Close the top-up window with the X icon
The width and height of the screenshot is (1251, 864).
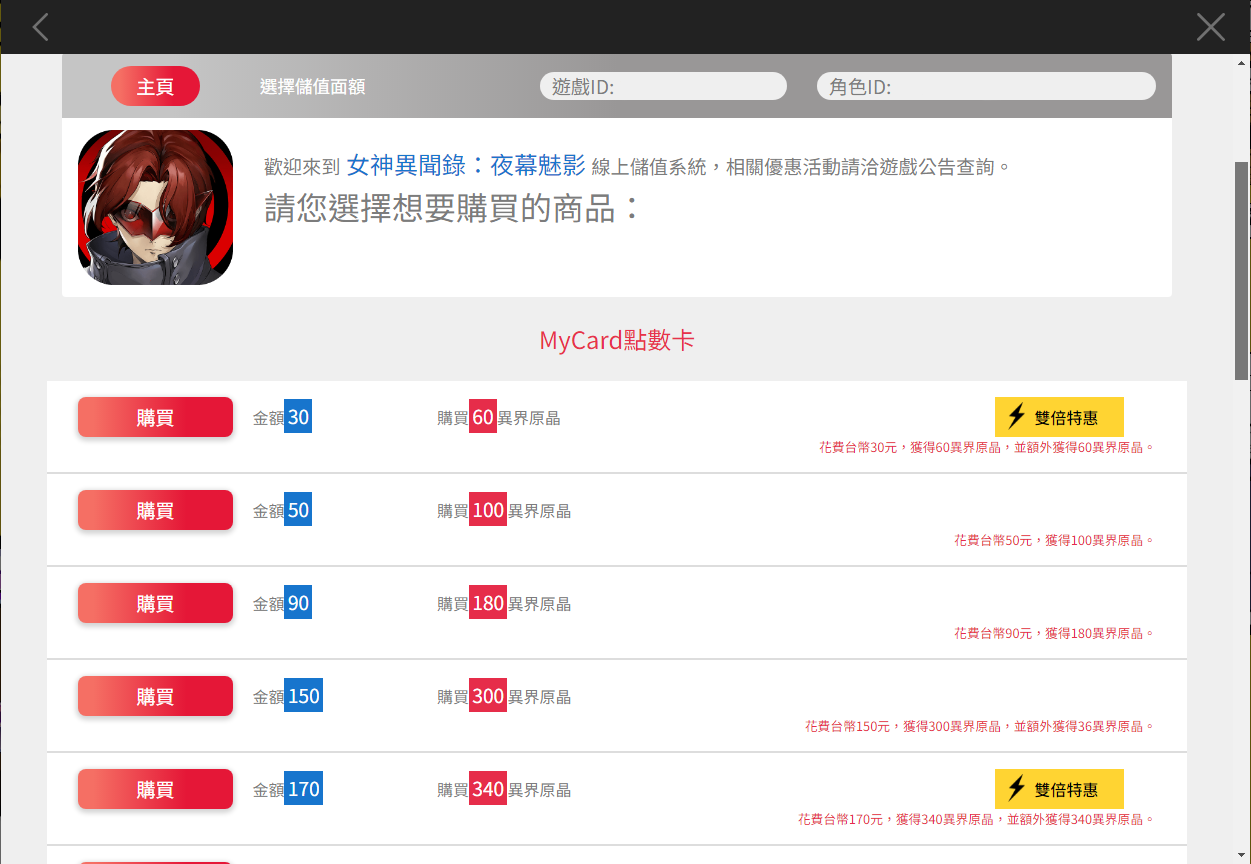(x=1210, y=27)
